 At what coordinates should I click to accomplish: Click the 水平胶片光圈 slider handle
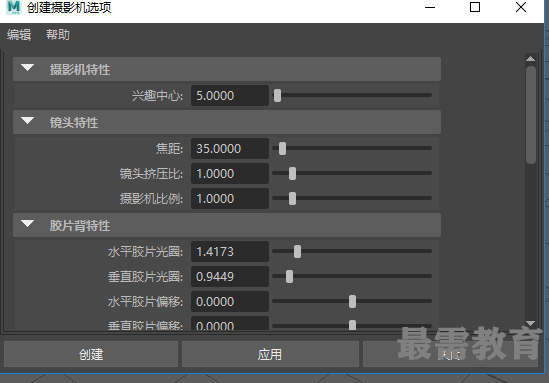click(x=297, y=251)
